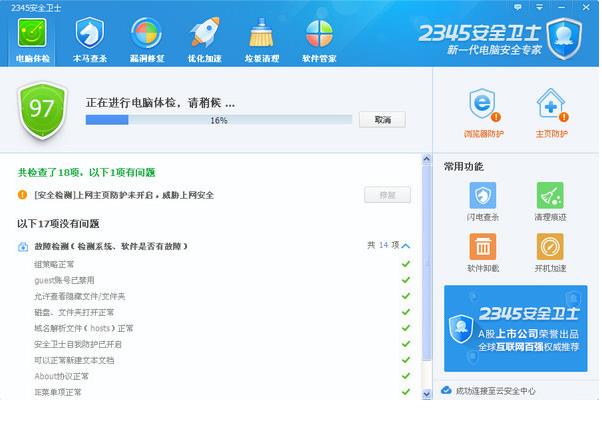Open the 优化加速 rocket icon

(x=205, y=39)
